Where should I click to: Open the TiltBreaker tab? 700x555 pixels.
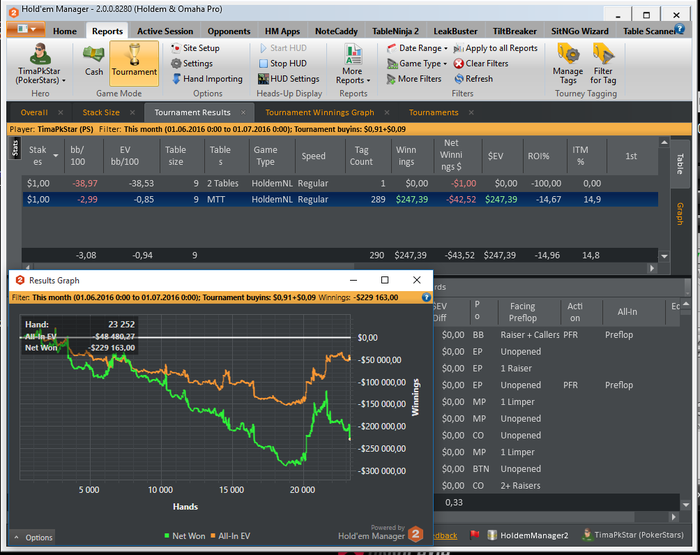(514, 31)
